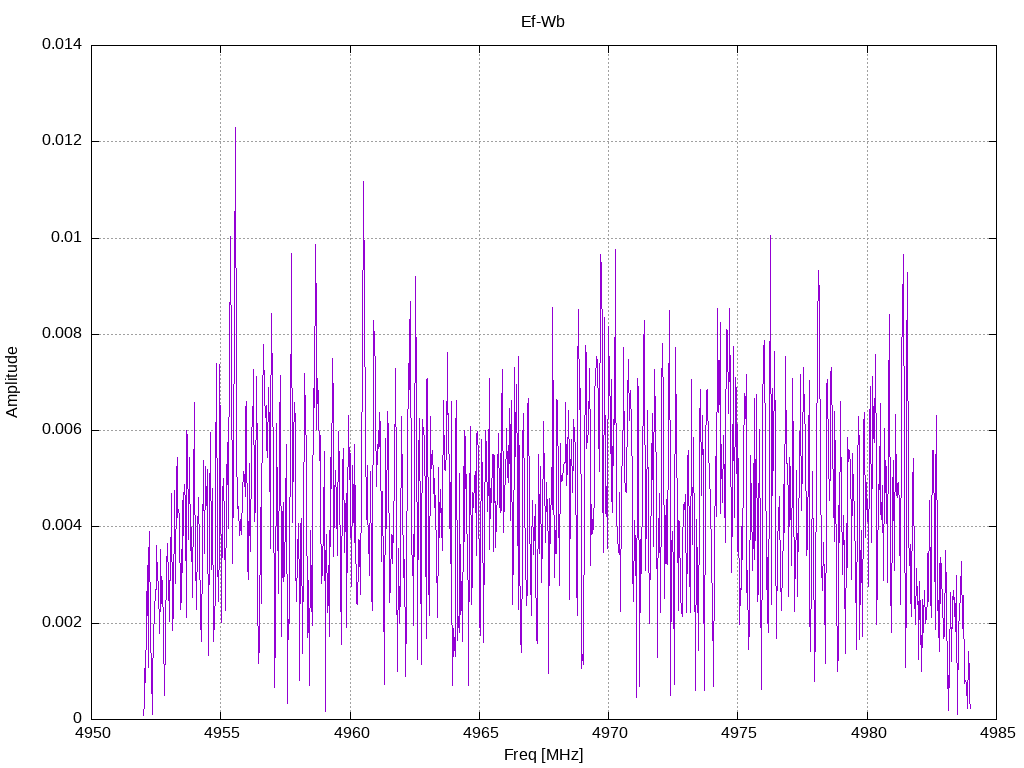The width and height of the screenshot is (1024, 768).
Task: Click the tallest spectrum peak near 4955.5 MHz
Action: (x=235, y=129)
